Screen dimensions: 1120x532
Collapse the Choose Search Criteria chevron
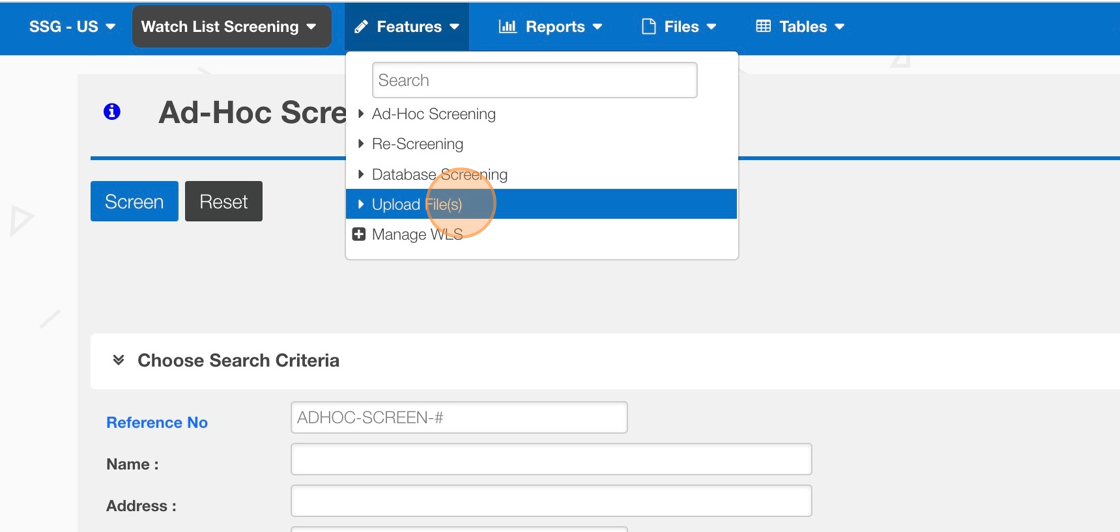[119, 360]
